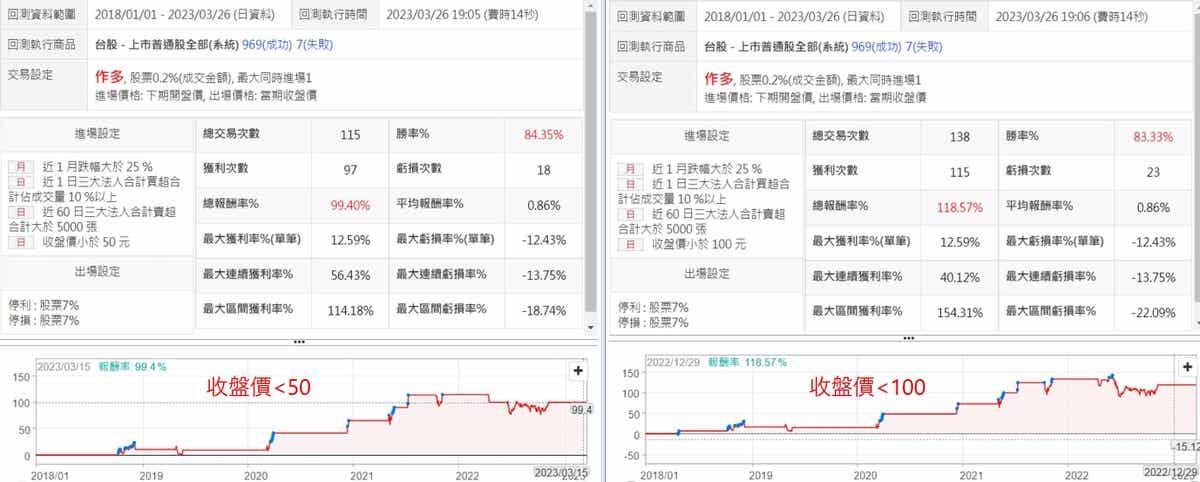Viewport: 1200px width, 482px height.
Task: Click the 2023/03/15 date marker on left chart axis
Action: pos(560,472)
